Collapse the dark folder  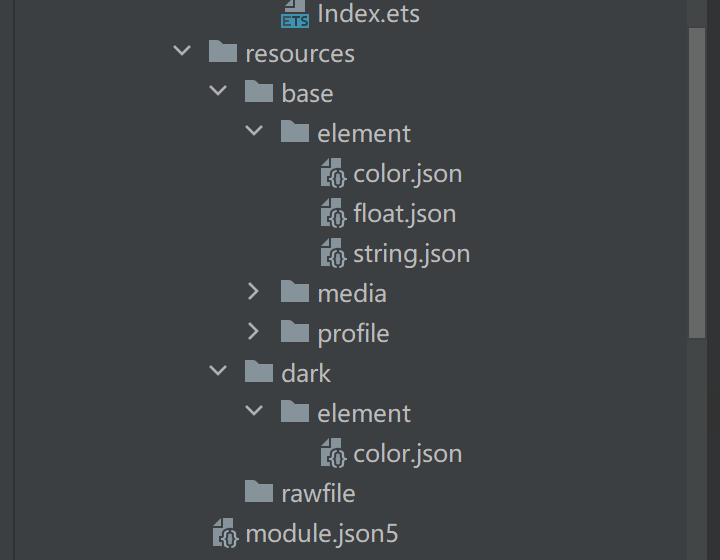click(x=218, y=372)
